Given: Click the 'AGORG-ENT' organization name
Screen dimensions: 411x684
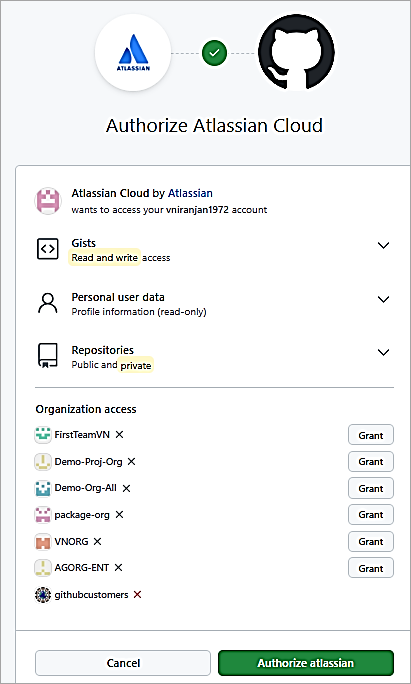Looking at the screenshot, I should point(82,568).
